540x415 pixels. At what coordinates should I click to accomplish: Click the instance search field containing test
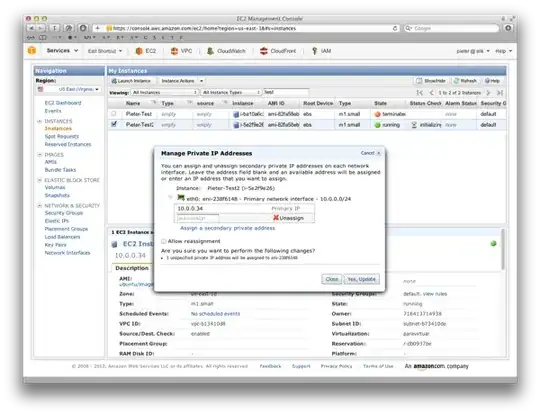pos(285,92)
